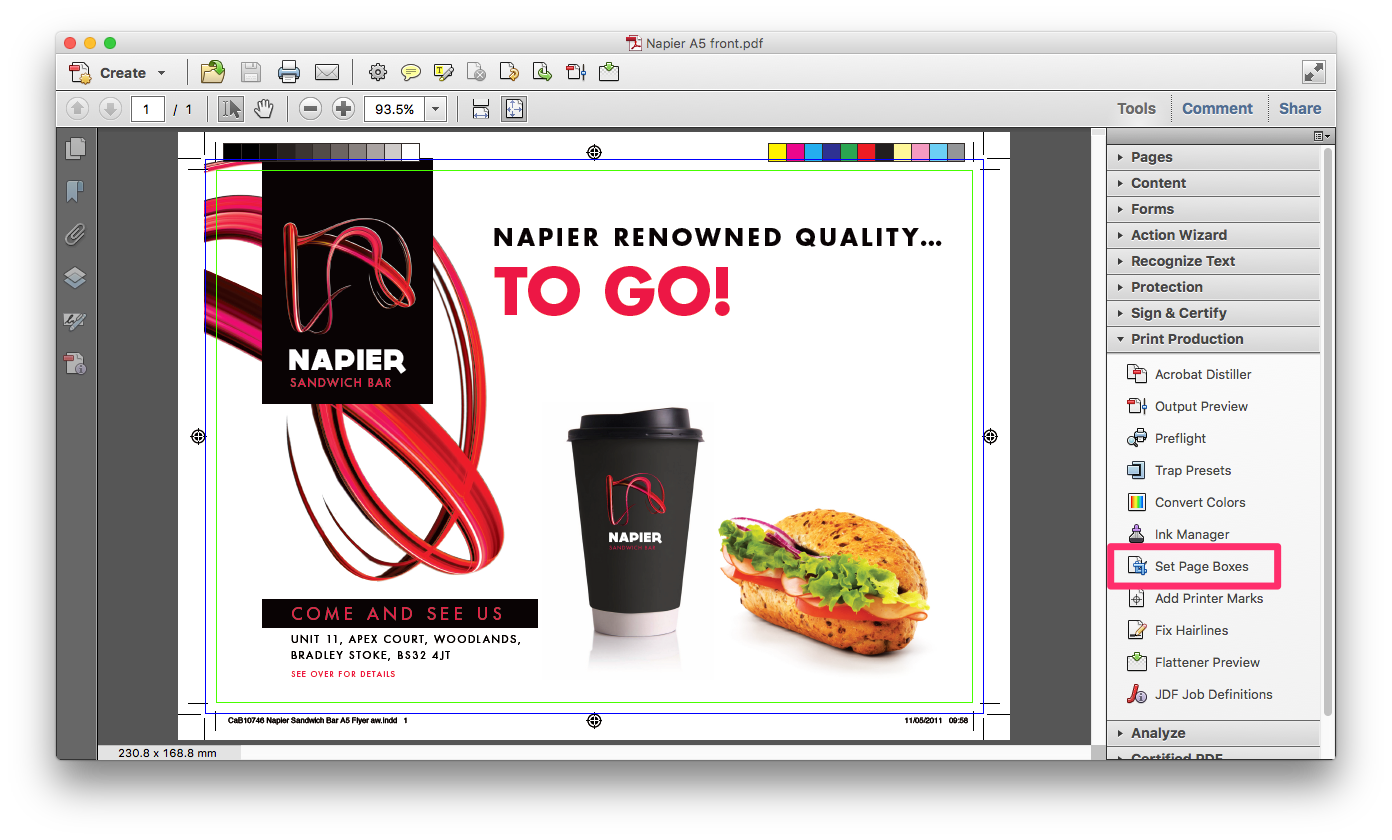Screen dimensions: 1392x840
Task: Open Output Preview
Action: point(1201,406)
